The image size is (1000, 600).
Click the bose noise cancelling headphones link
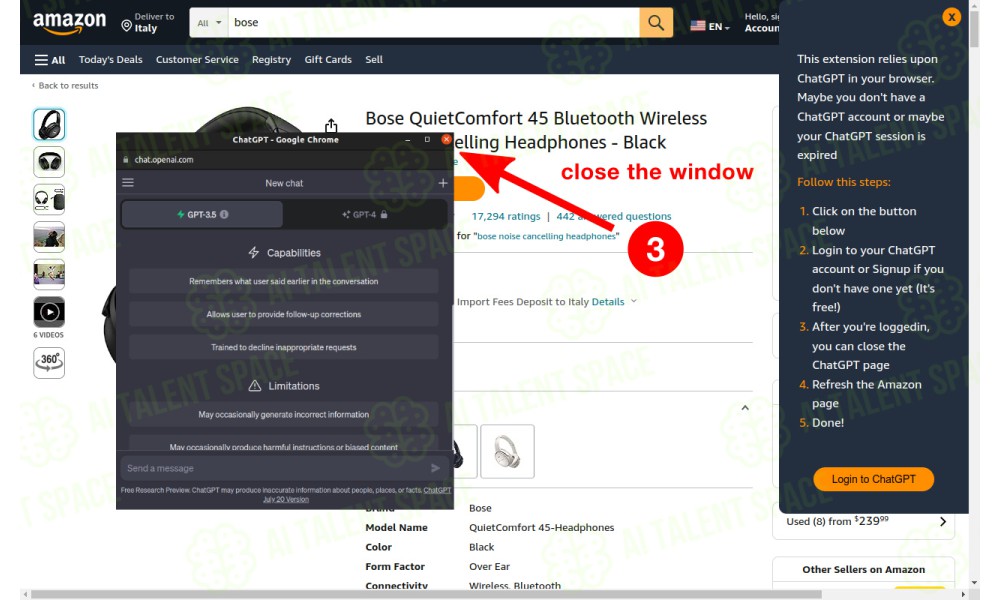point(547,236)
